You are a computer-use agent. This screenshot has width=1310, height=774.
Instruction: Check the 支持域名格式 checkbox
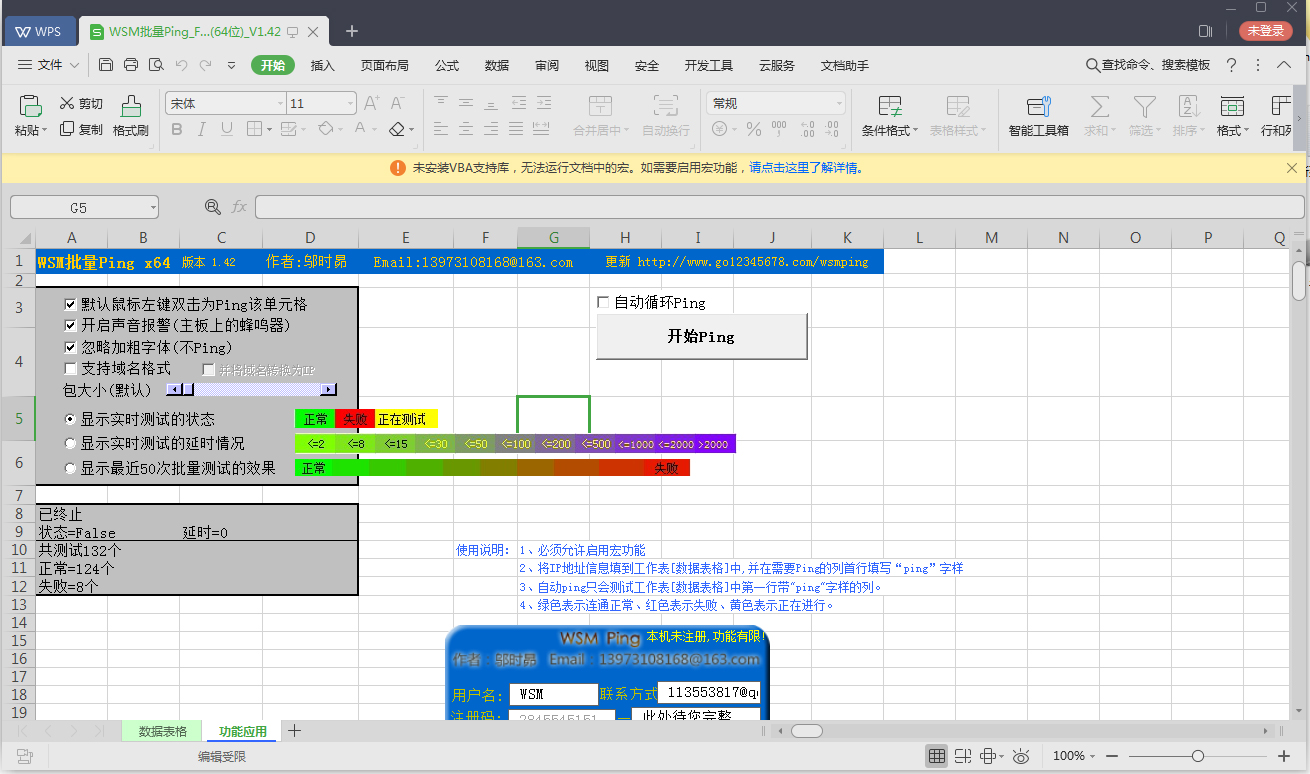coord(70,369)
